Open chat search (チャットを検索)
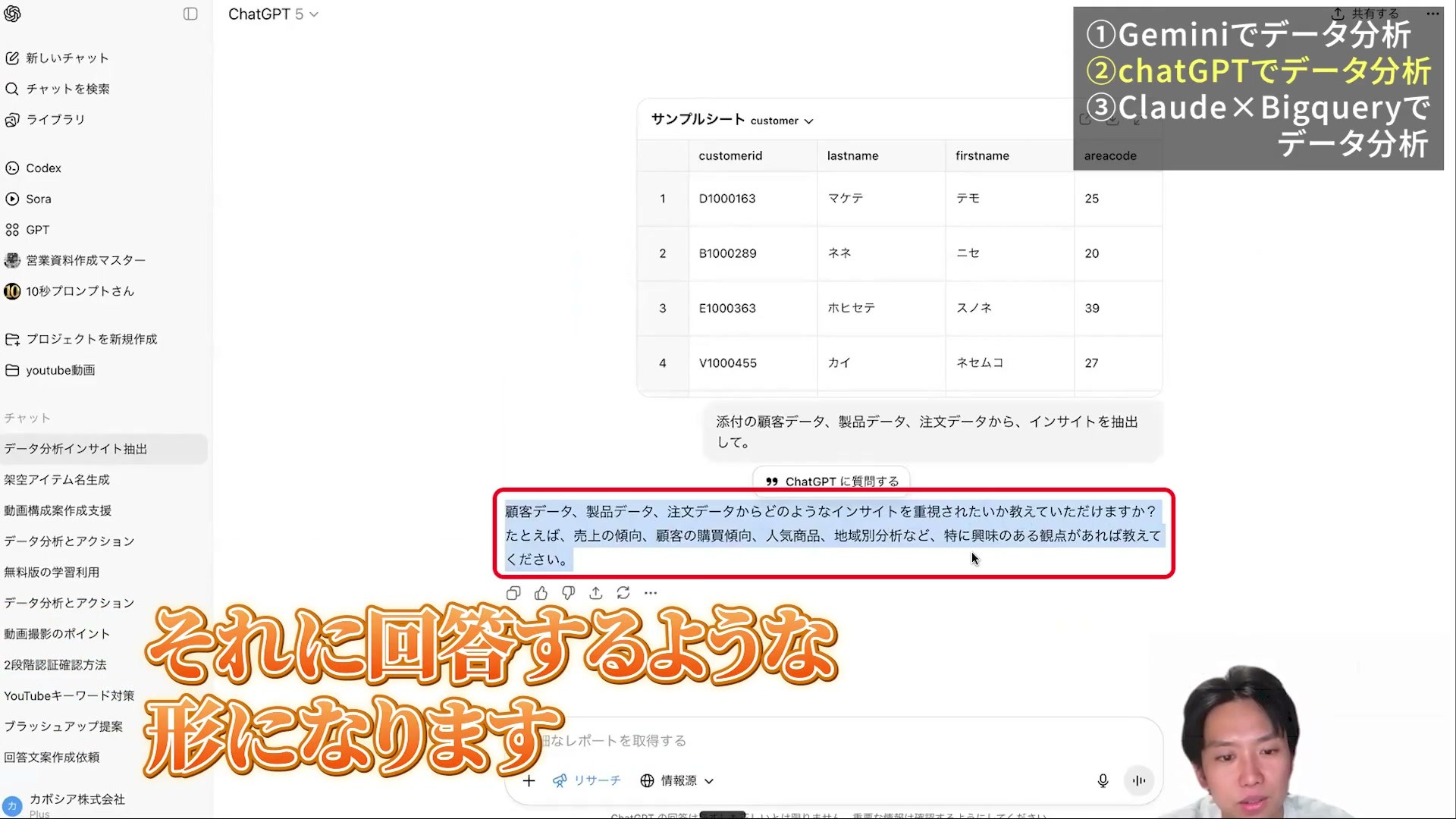The height and width of the screenshot is (819, 1456). [x=58, y=89]
